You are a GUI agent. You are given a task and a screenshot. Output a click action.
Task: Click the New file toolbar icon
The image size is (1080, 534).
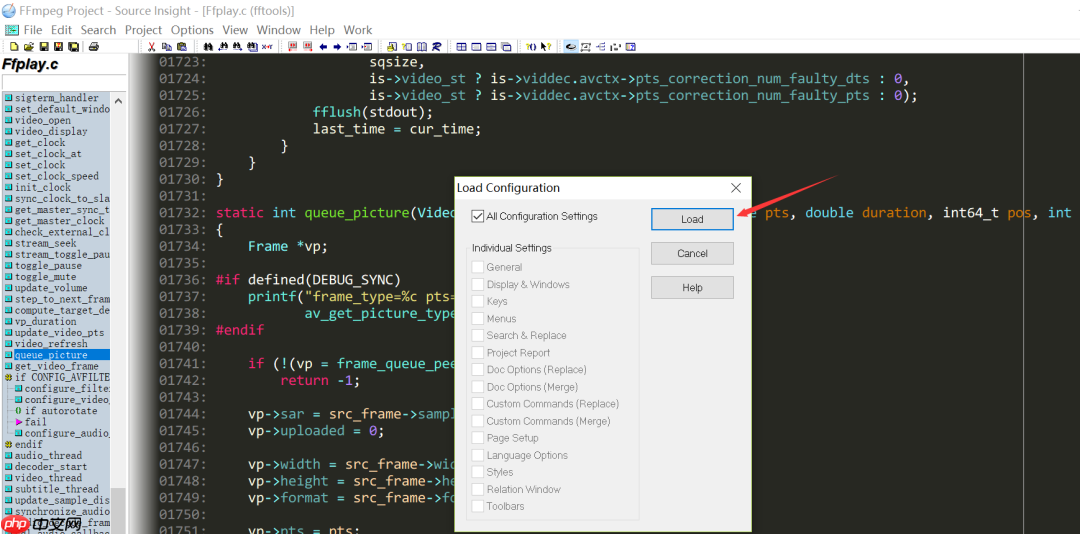(x=14, y=46)
